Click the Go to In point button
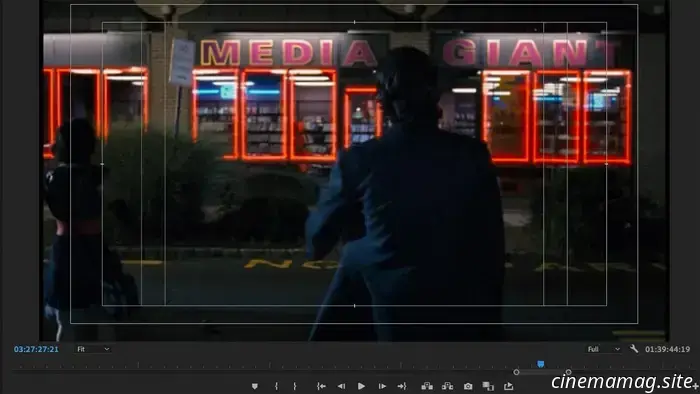This screenshot has width=700, height=394. (x=321, y=386)
